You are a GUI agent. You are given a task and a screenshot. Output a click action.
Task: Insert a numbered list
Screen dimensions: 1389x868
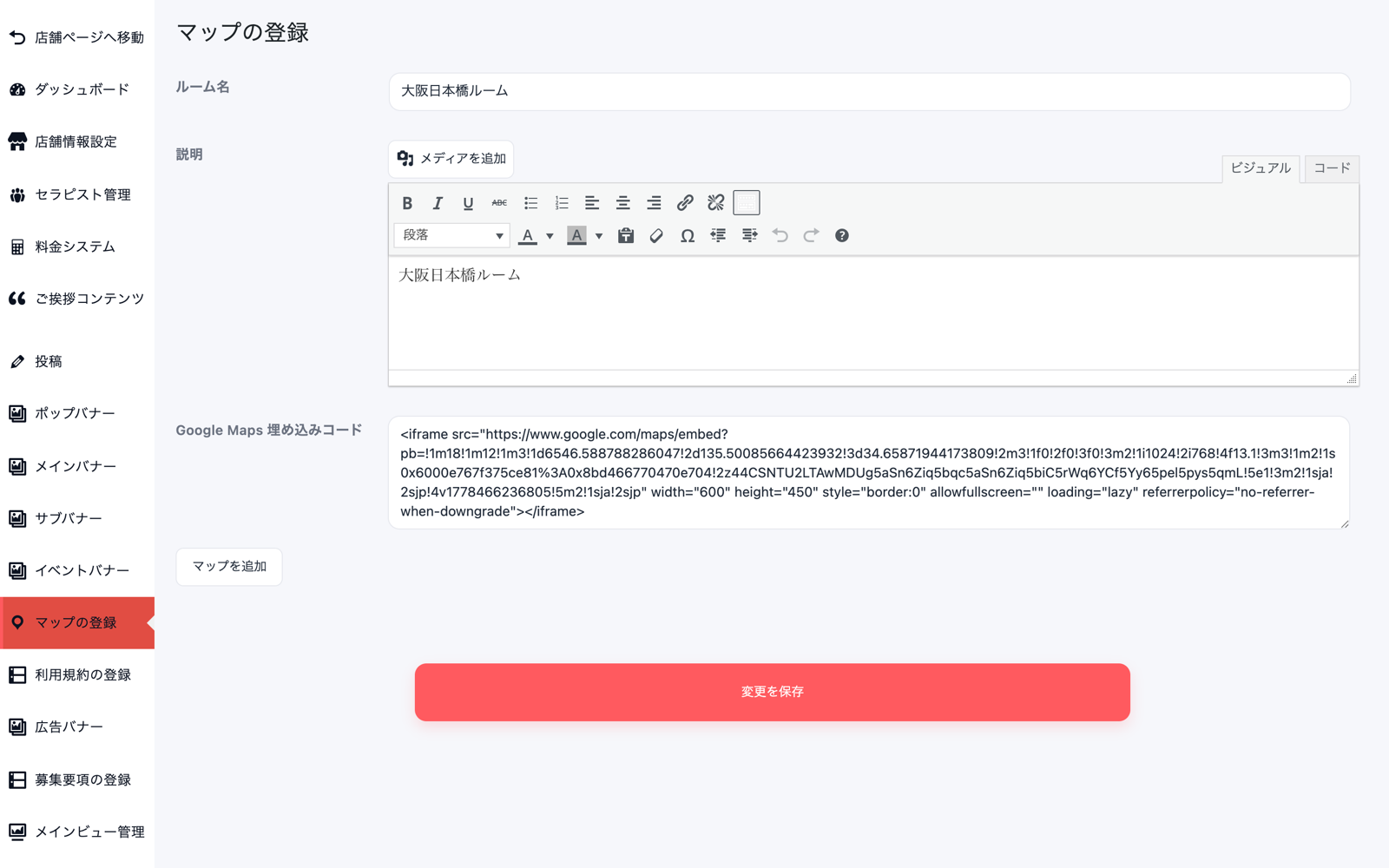click(562, 203)
